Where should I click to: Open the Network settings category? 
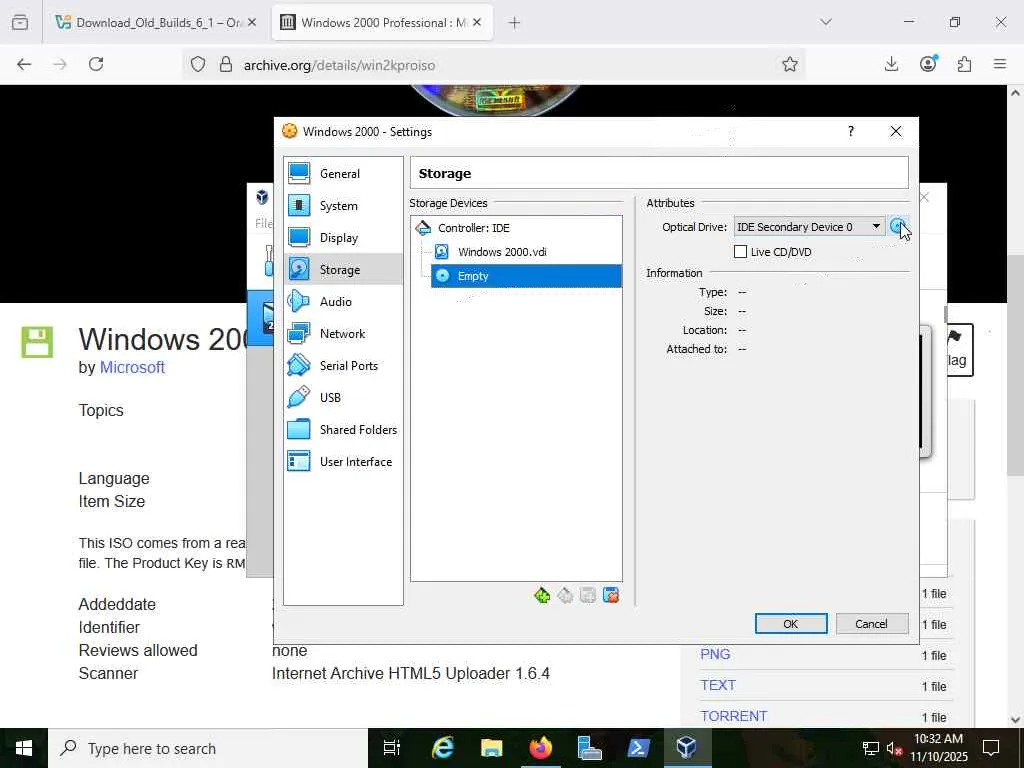[x=343, y=334]
